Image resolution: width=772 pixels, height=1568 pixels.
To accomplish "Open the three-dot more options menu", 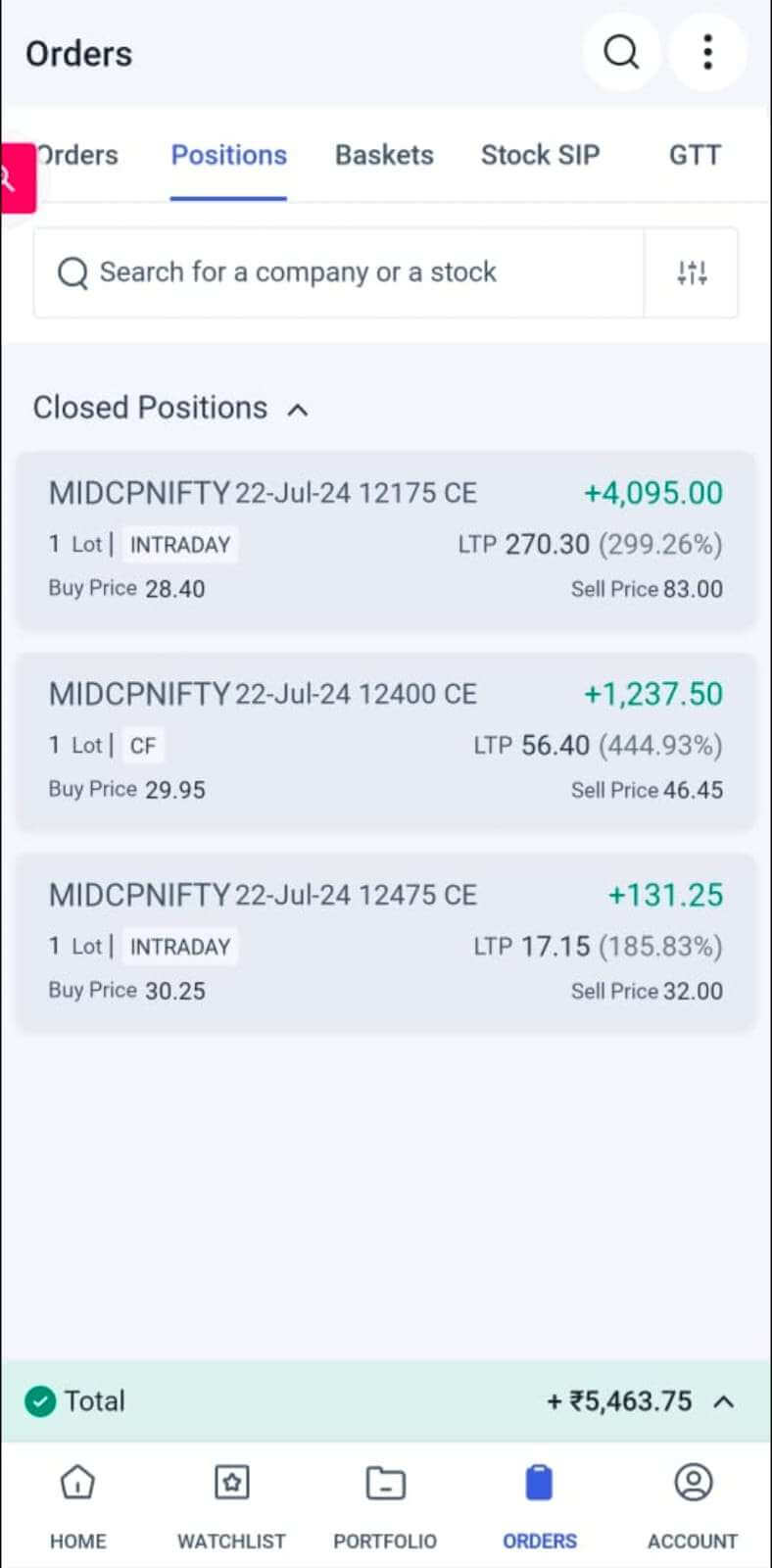I will 707,52.
